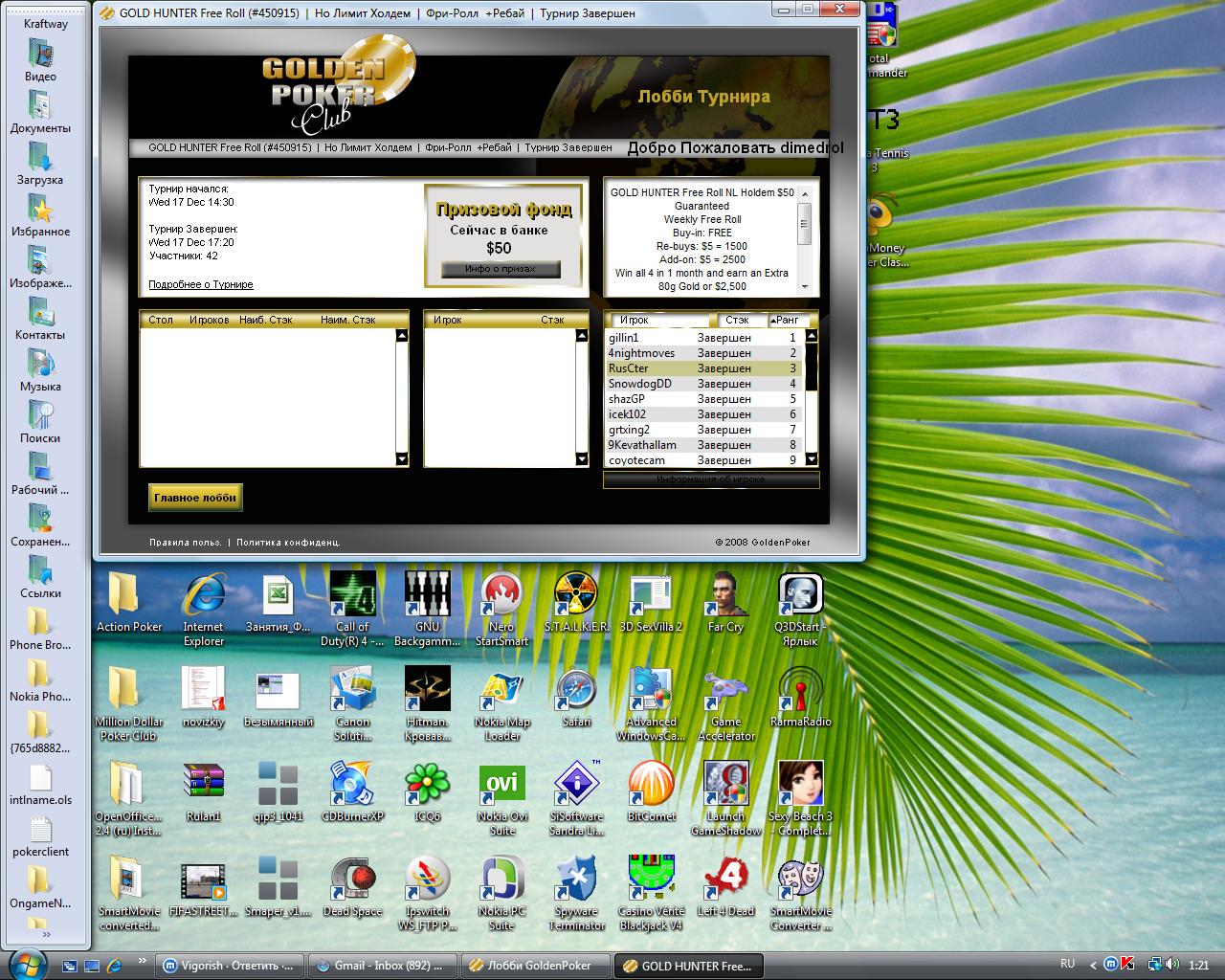Open the Far Cry desktop shortcut
1225x980 pixels.
(725, 596)
